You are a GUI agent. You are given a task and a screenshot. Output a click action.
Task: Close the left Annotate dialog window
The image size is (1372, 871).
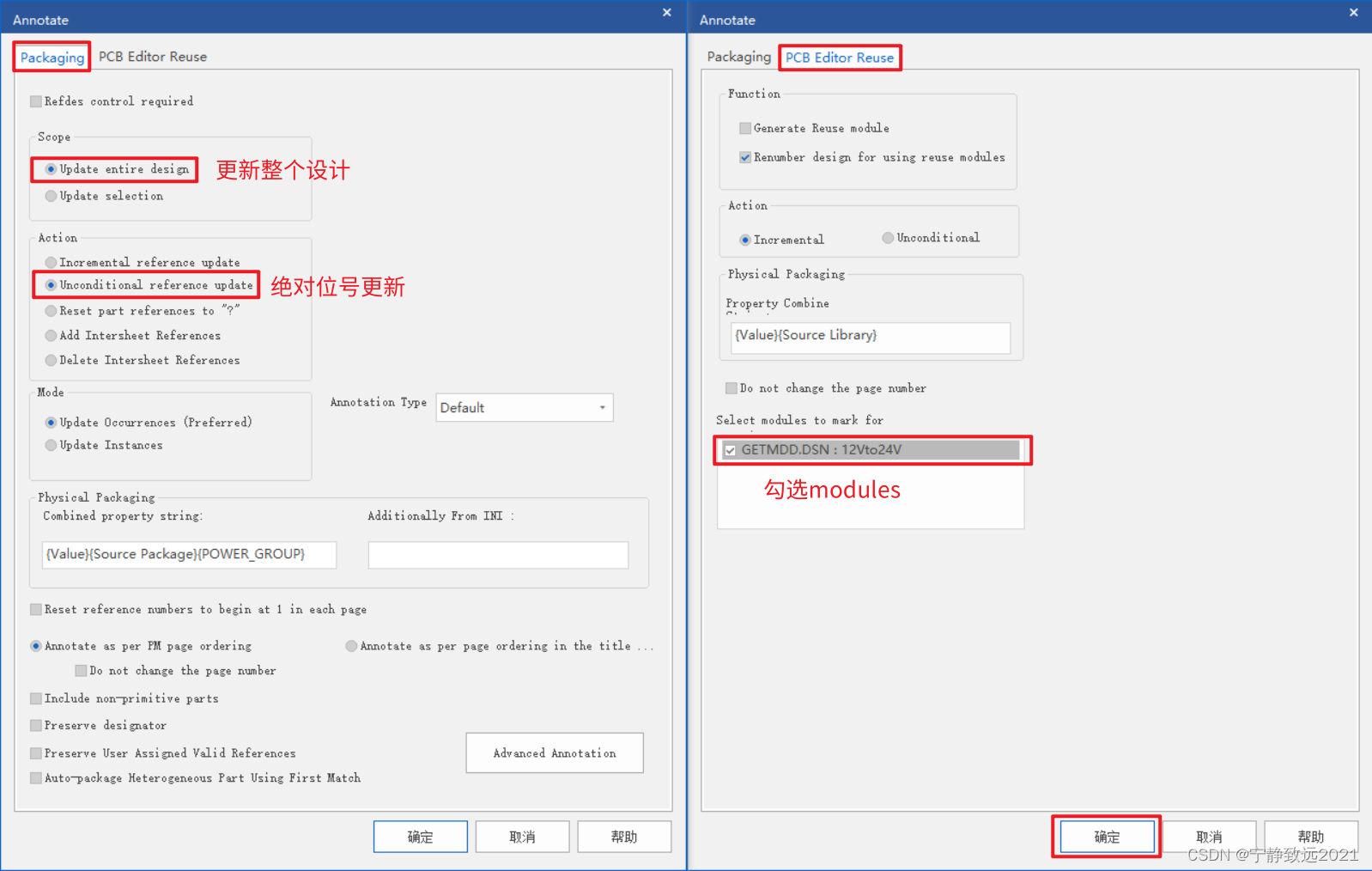(x=667, y=13)
